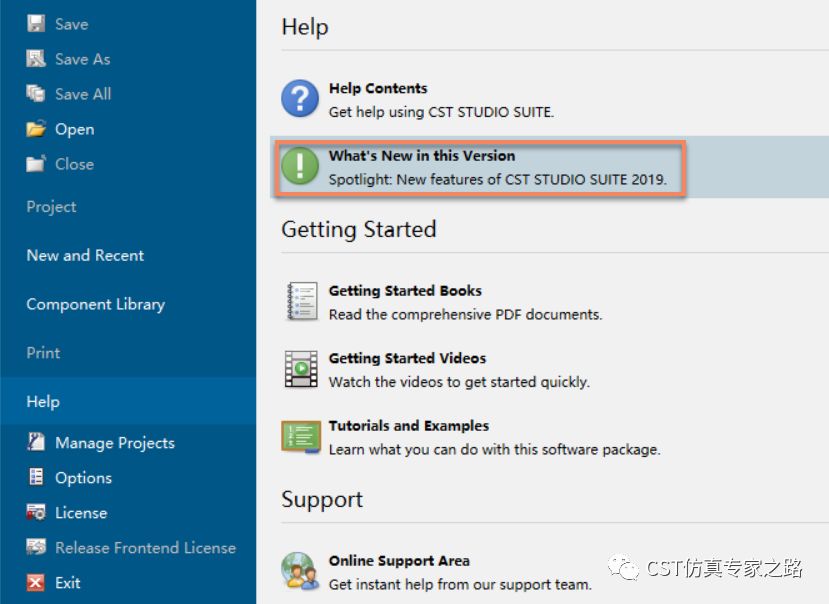
Task: Click 'Learn what you can do' description text
Action: 494,450
